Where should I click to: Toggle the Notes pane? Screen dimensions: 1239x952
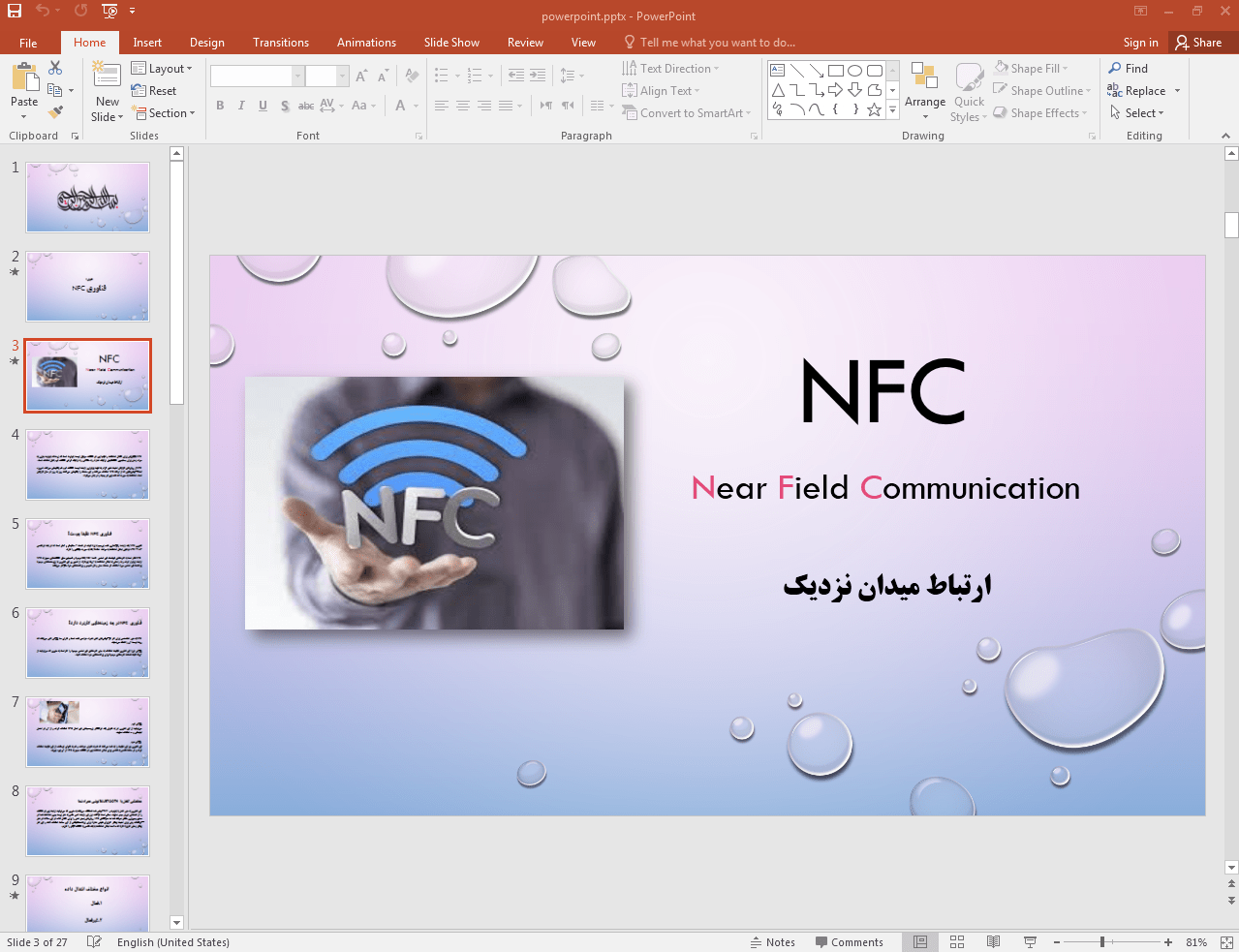point(772,942)
